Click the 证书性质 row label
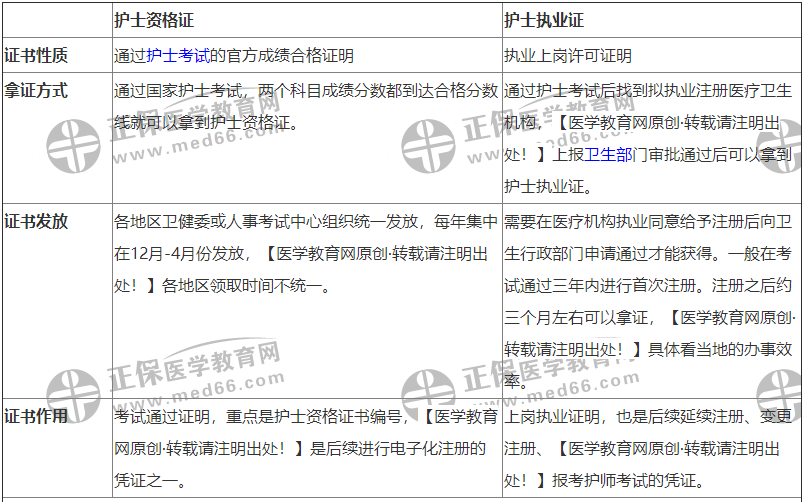 (x=36, y=56)
